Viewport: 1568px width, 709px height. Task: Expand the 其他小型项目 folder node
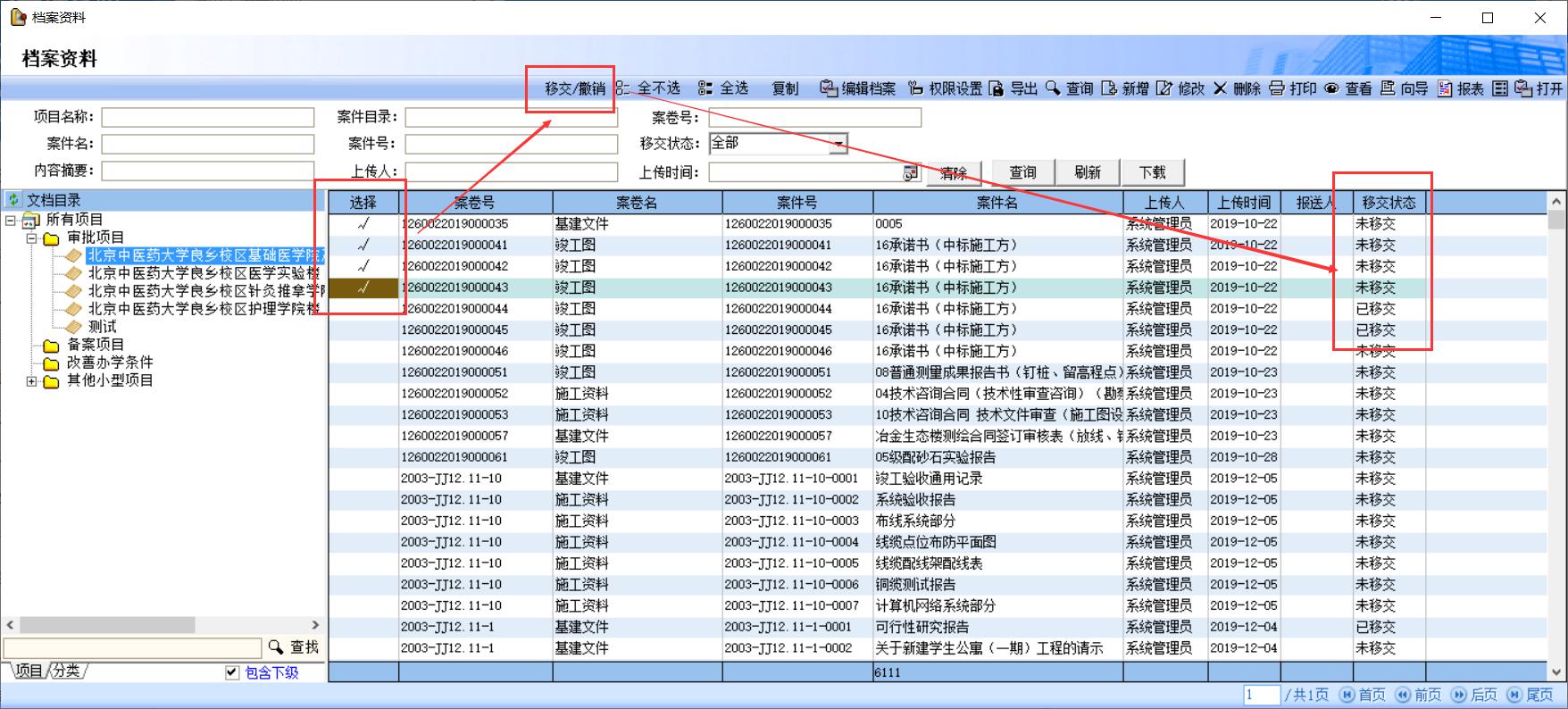coord(31,381)
